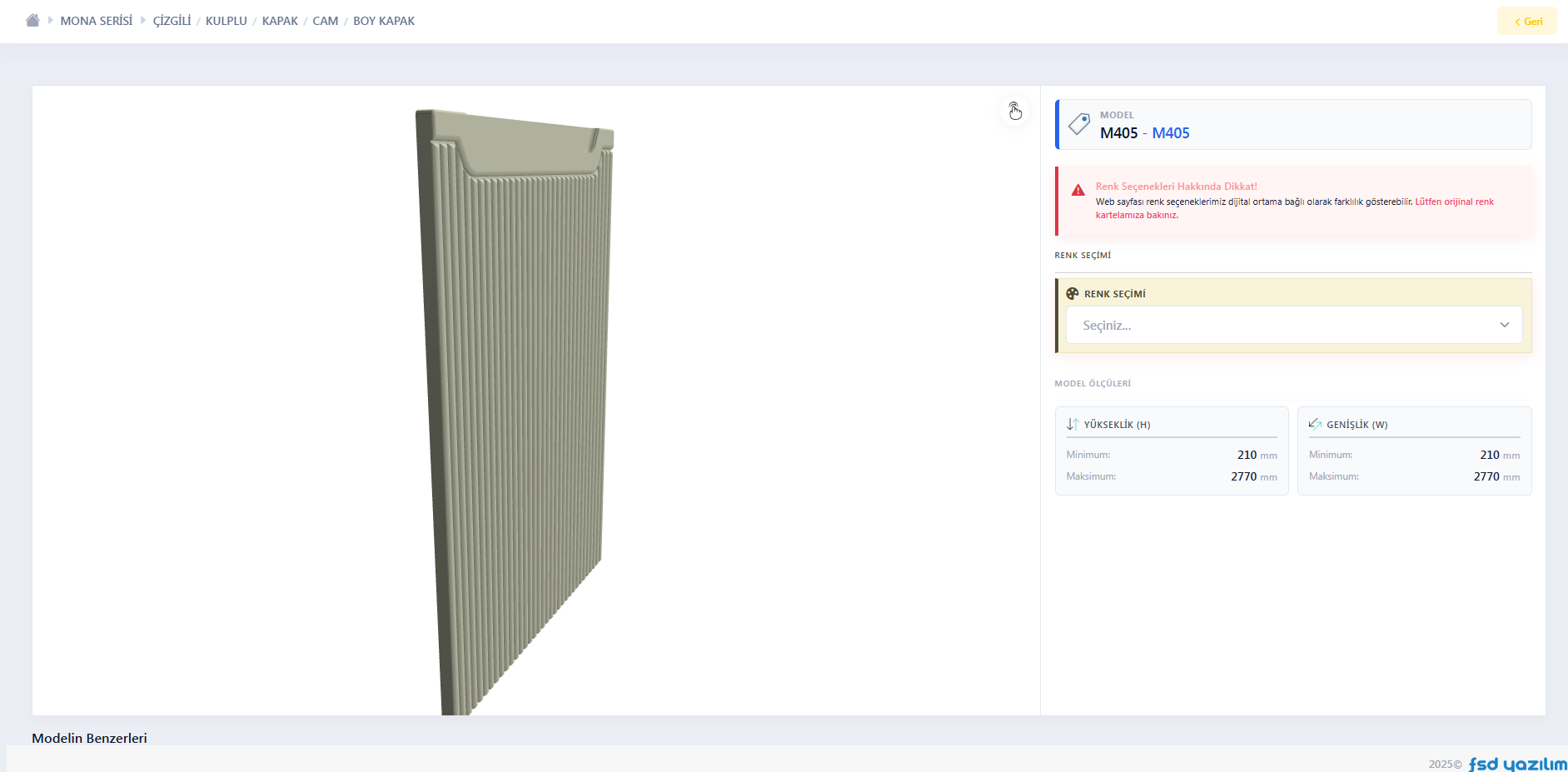Screen dimensions: 1568x772
Task: Open CAM breadcrumb
Action: tap(326, 21)
